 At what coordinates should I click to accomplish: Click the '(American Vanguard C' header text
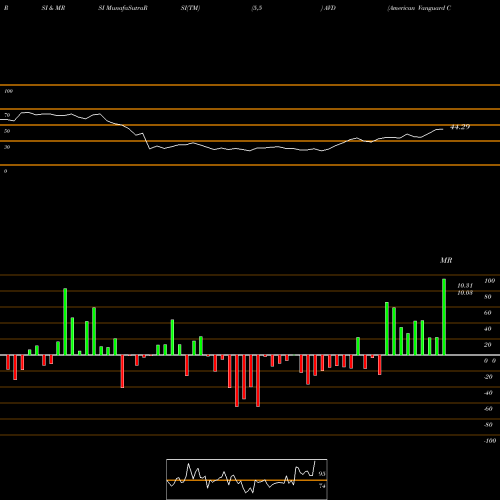tap(419, 8)
